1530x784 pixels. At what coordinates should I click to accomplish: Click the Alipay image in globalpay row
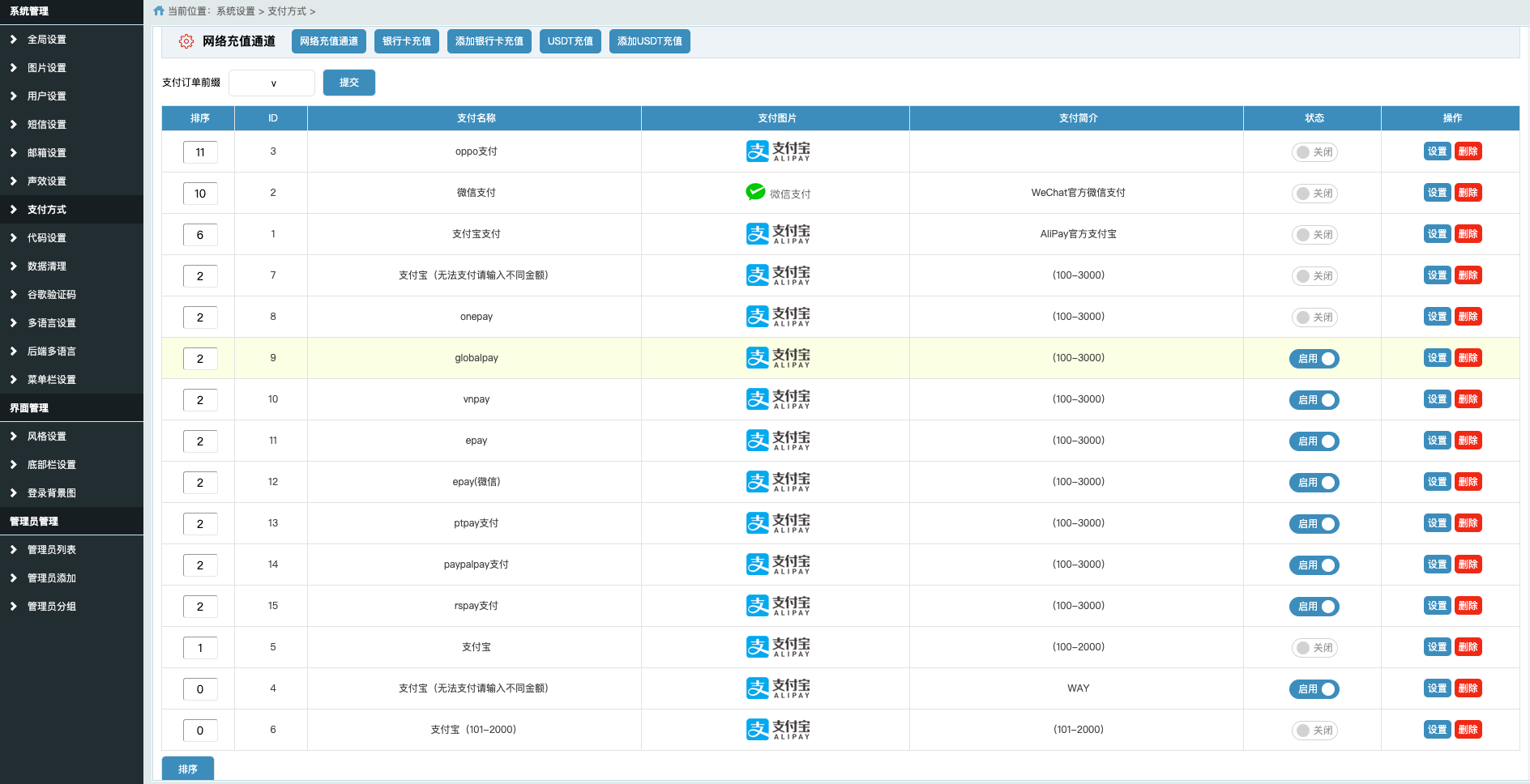point(778,358)
